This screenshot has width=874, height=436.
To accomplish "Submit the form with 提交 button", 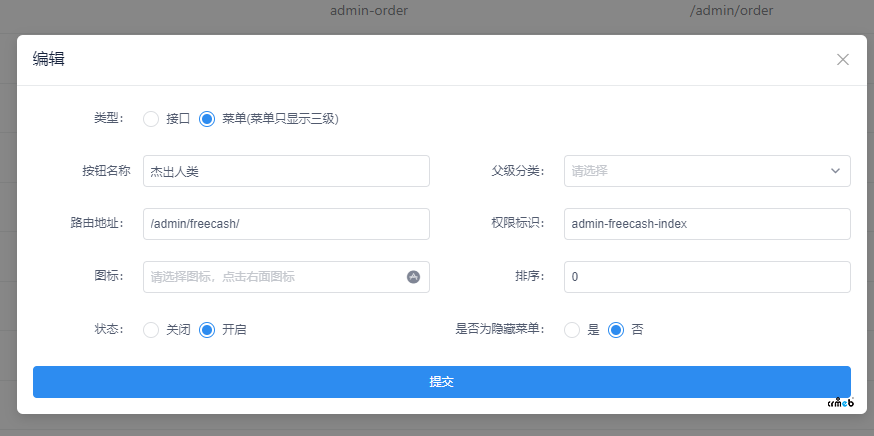I will click(441, 382).
